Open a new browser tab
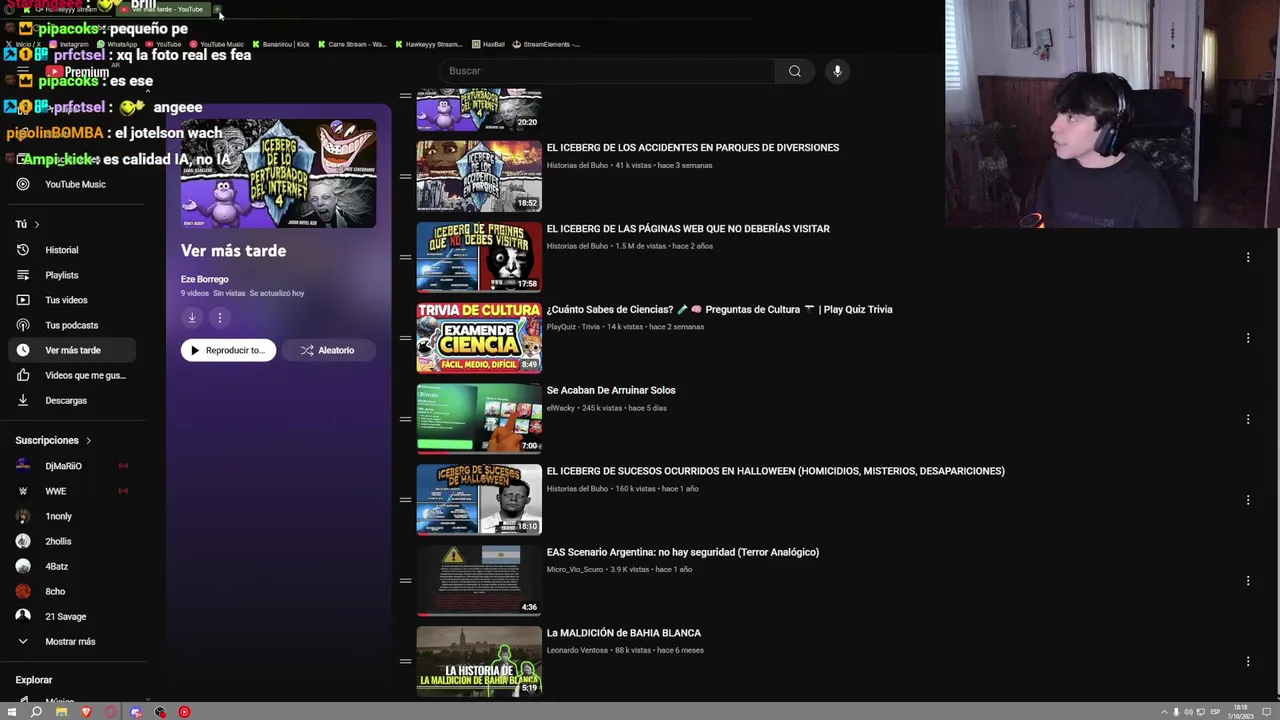This screenshot has width=1280, height=720. point(218,9)
